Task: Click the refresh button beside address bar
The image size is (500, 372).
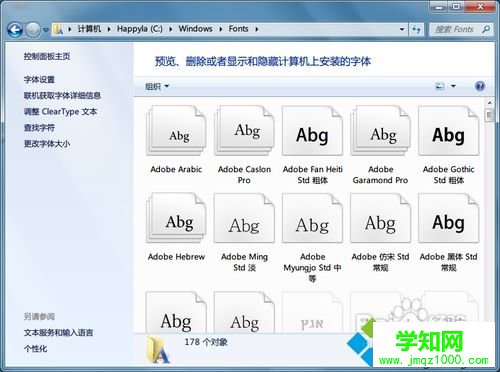Action: click(416, 29)
